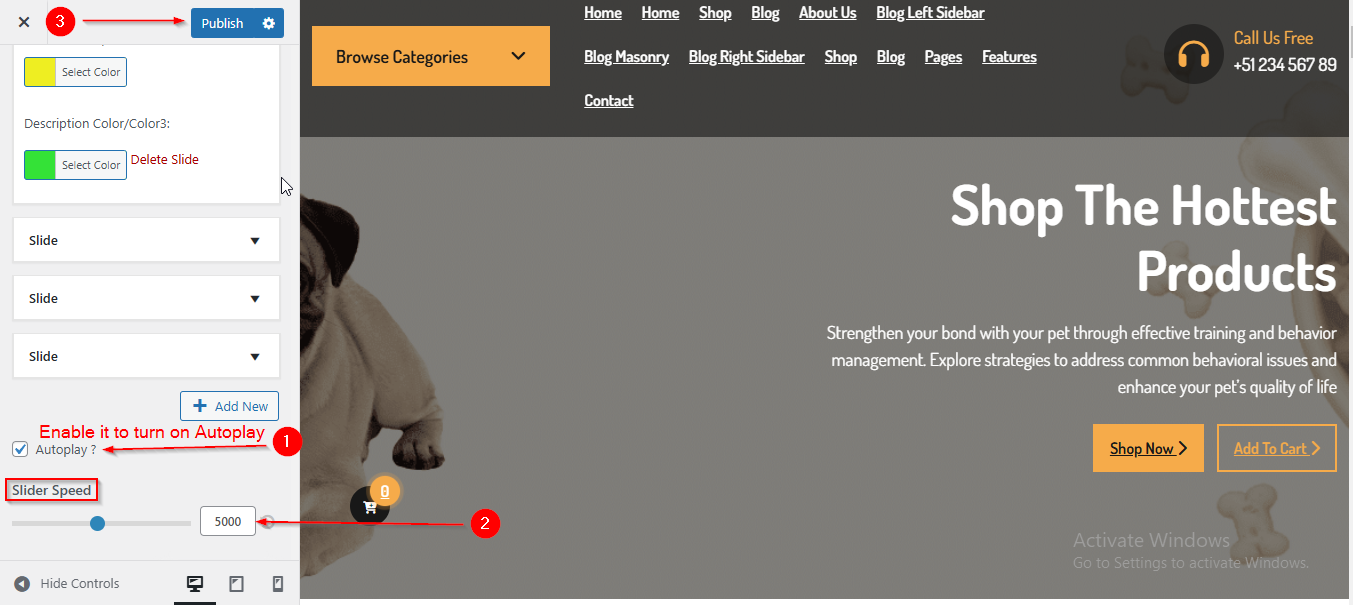Switch to mobile preview icon
This screenshot has width=1353, height=605.
tap(278, 584)
